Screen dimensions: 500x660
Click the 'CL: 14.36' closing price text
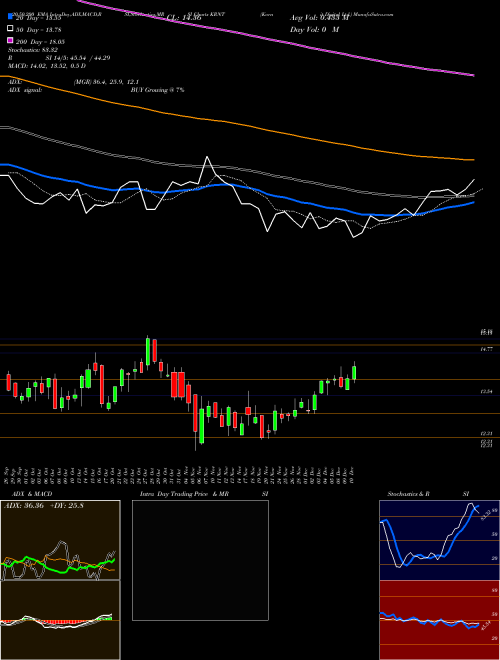pos(184,18)
